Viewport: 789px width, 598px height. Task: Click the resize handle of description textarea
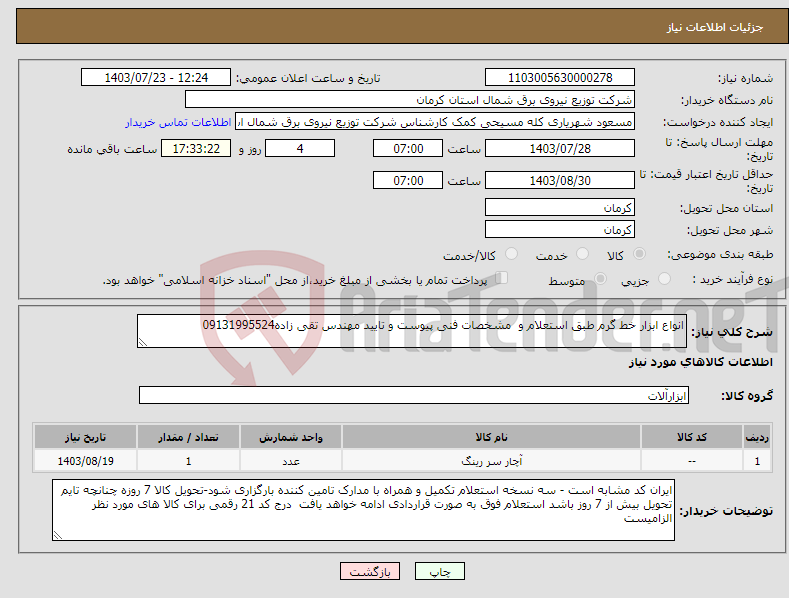[x=143, y=342]
